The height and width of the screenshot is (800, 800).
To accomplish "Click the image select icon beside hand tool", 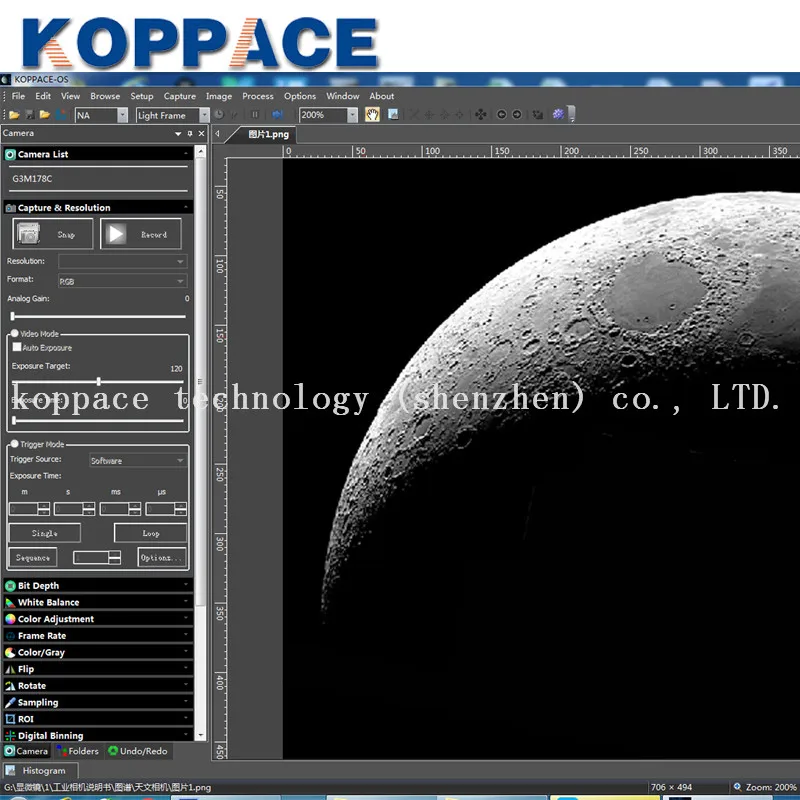I will tap(393, 114).
